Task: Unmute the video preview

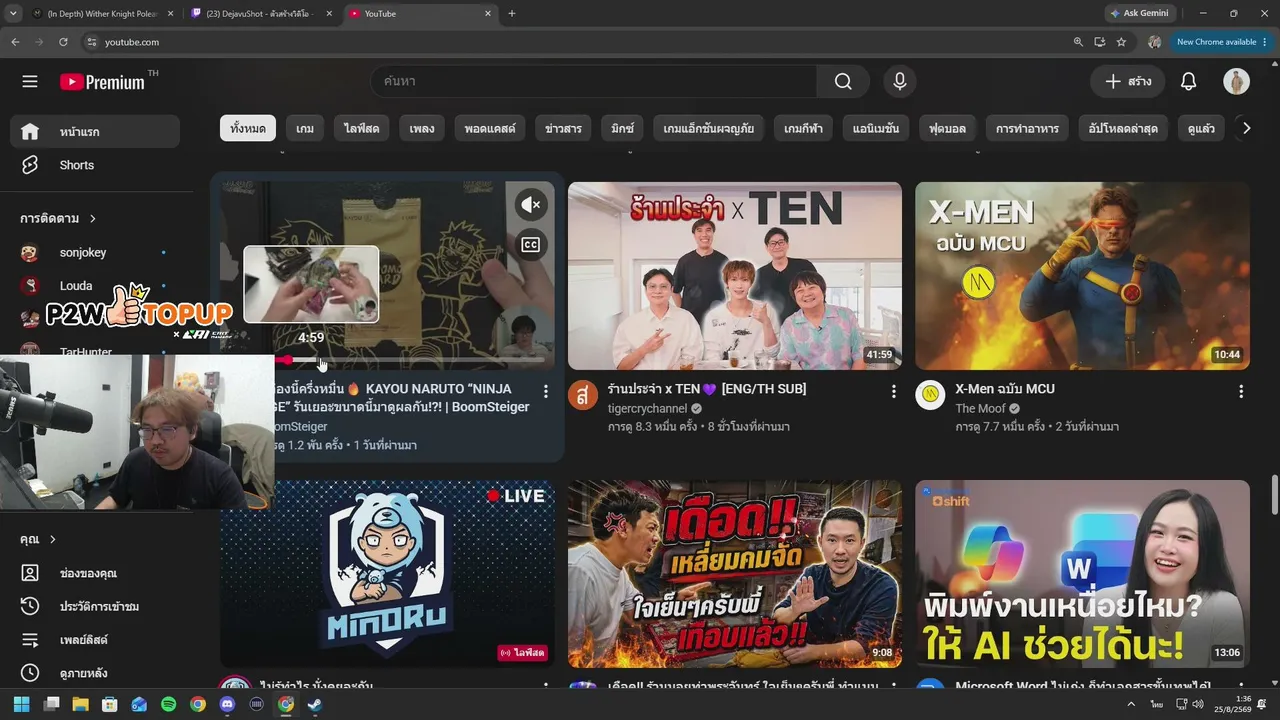Action: pyautogui.click(x=530, y=206)
